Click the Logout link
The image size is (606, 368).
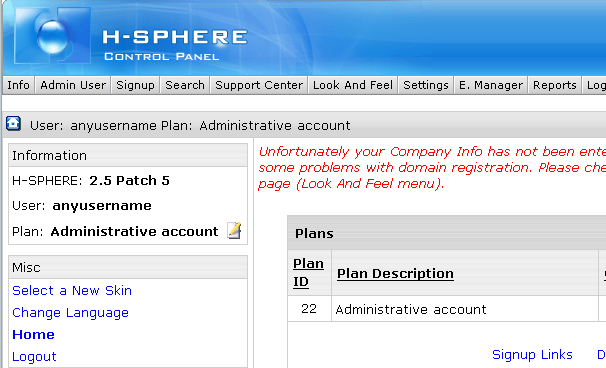tap(34, 357)
